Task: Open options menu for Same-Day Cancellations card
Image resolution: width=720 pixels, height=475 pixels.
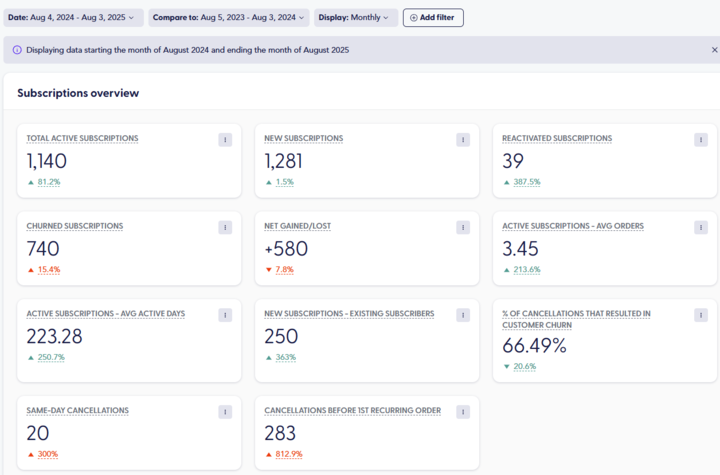Action: tap(225, 412)
